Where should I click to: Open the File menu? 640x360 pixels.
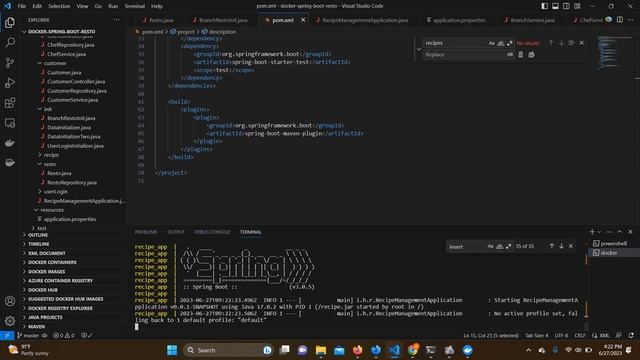point(22,6)
